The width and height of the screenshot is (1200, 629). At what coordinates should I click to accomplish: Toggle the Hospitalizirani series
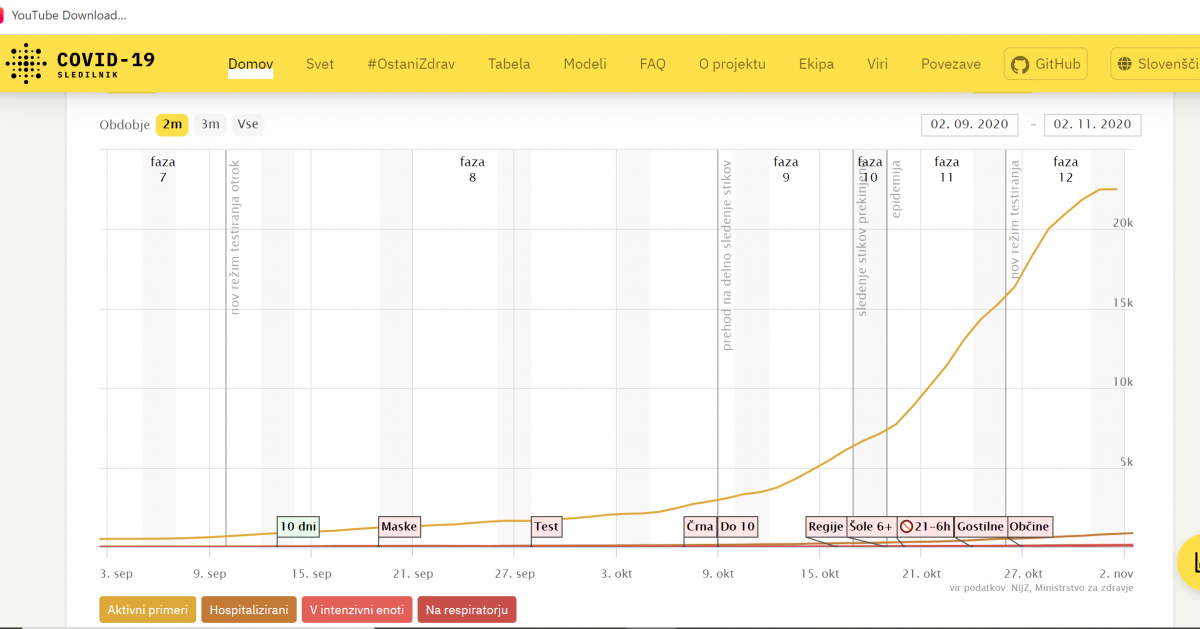(249, 609)
